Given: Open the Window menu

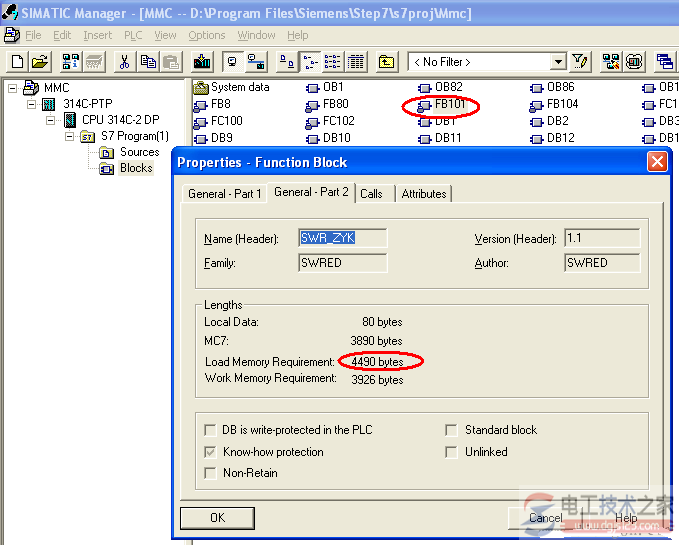Looking at the screenshot, I should pyautogui.click(x=256, y=35).
